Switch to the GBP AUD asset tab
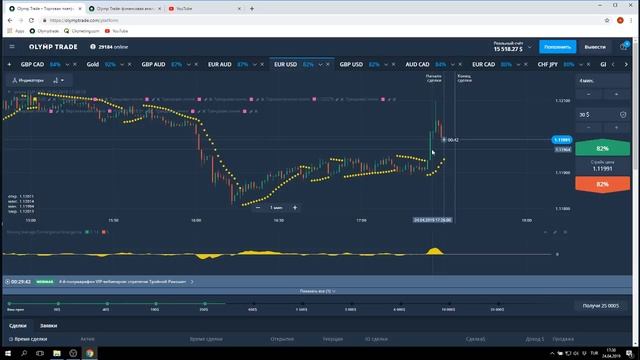This screenshot has width=640, height=360. click(153, 64)
